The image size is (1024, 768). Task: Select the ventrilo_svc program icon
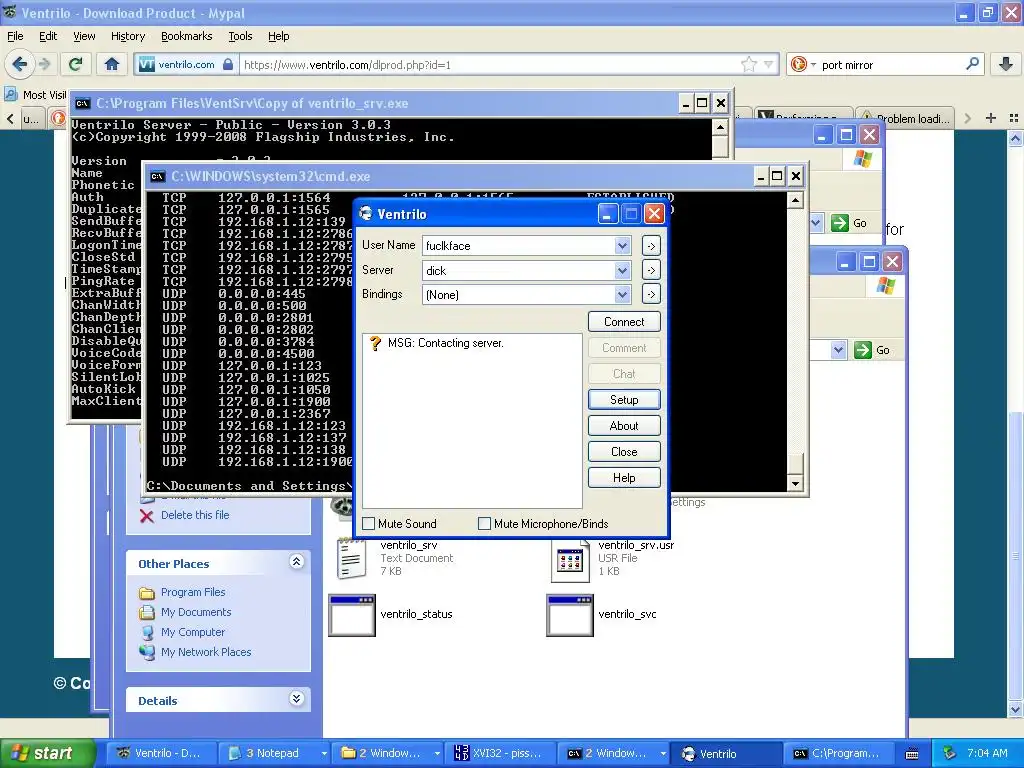coord(570,615)
